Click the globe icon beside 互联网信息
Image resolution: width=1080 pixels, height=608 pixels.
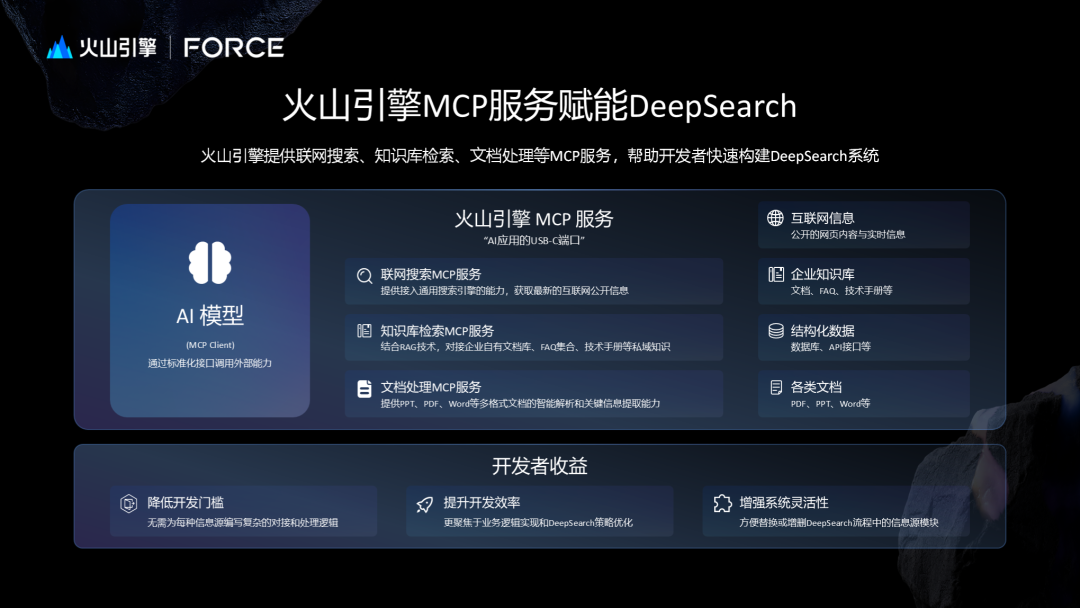click(776, 218)
